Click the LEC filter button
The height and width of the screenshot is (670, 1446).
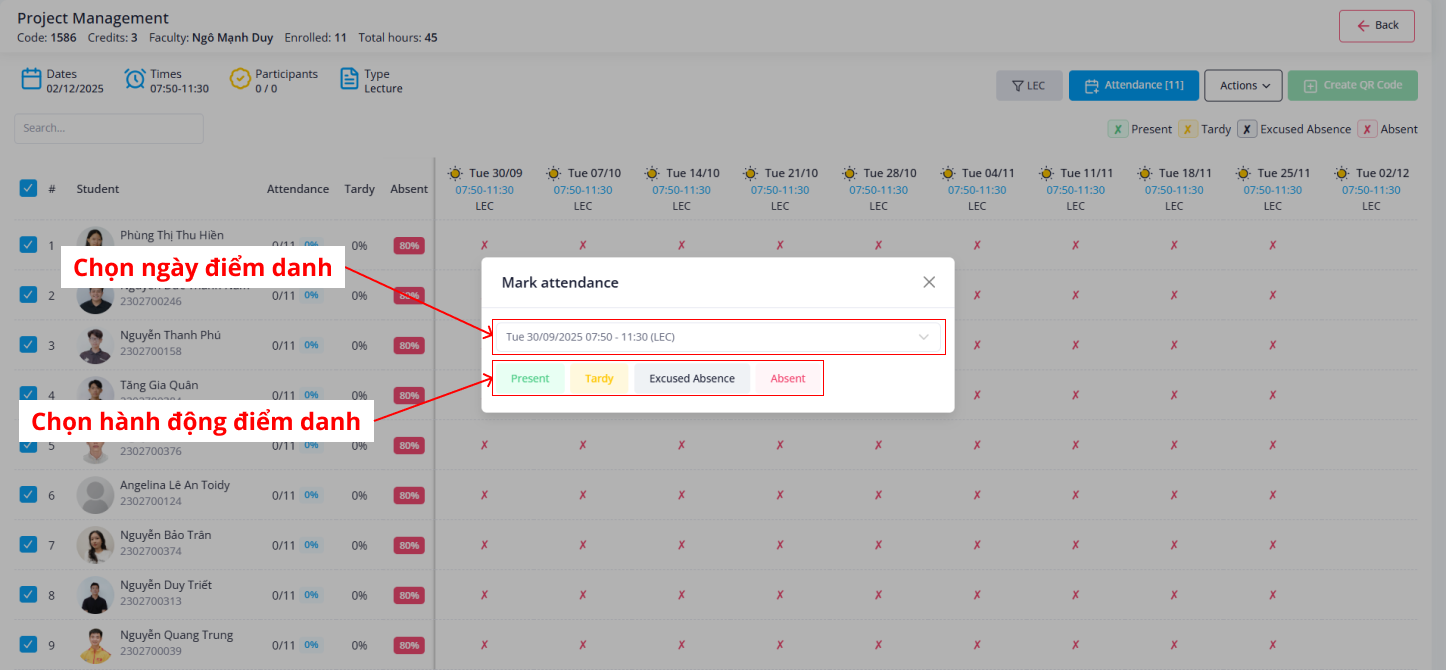click(1028, 86)
